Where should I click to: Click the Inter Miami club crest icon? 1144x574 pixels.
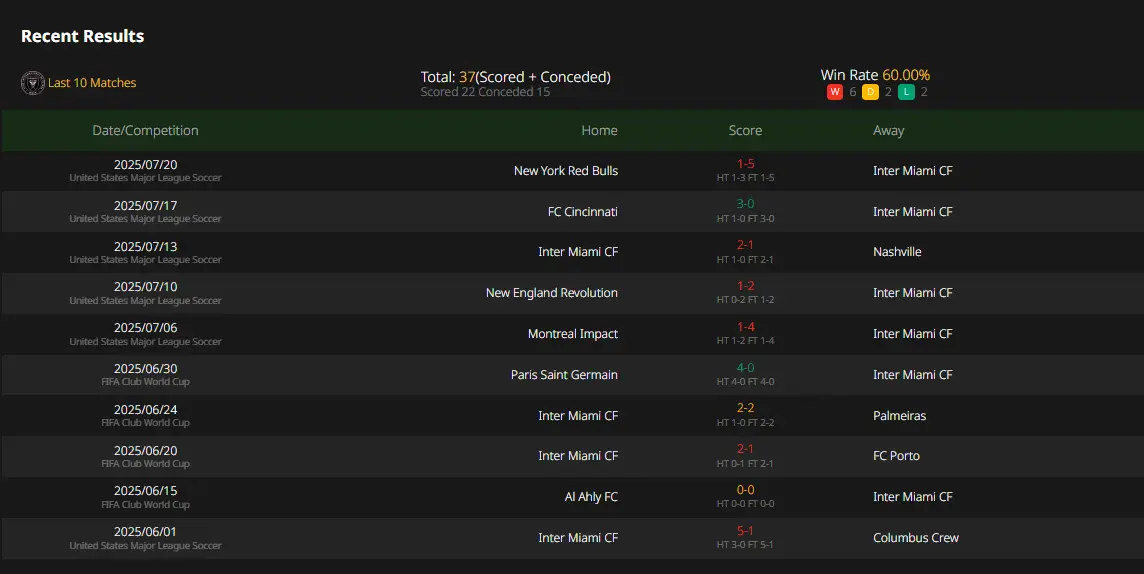(33, 83)
